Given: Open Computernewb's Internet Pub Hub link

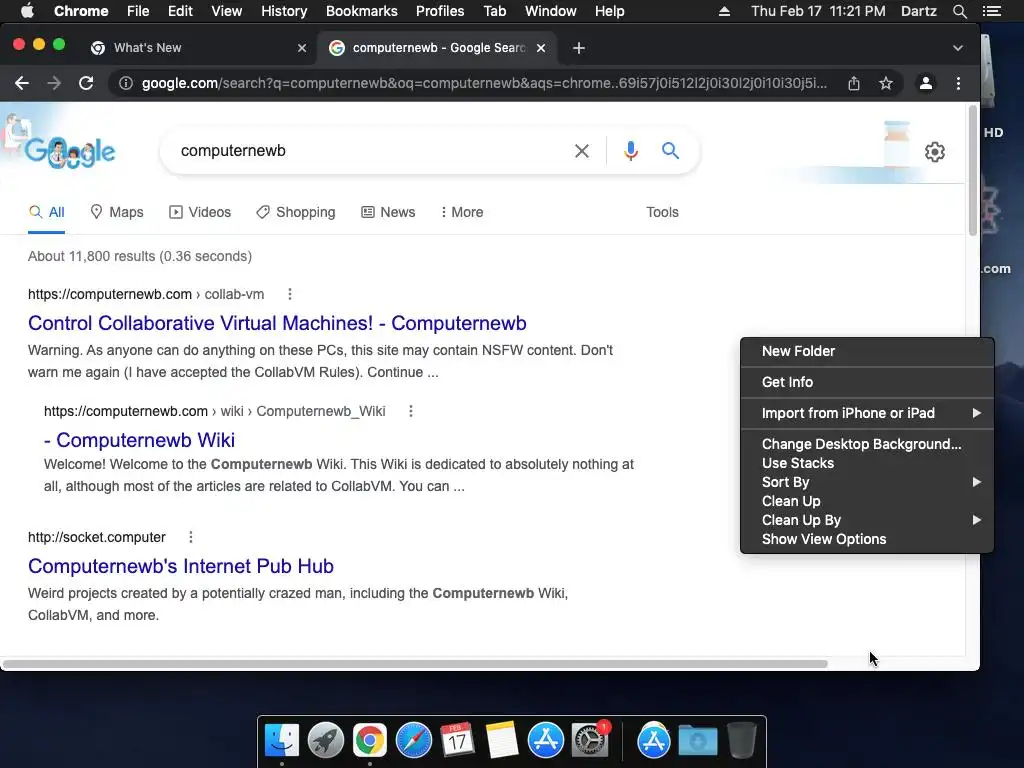Looking at the screenshot, I should (181, 566).
